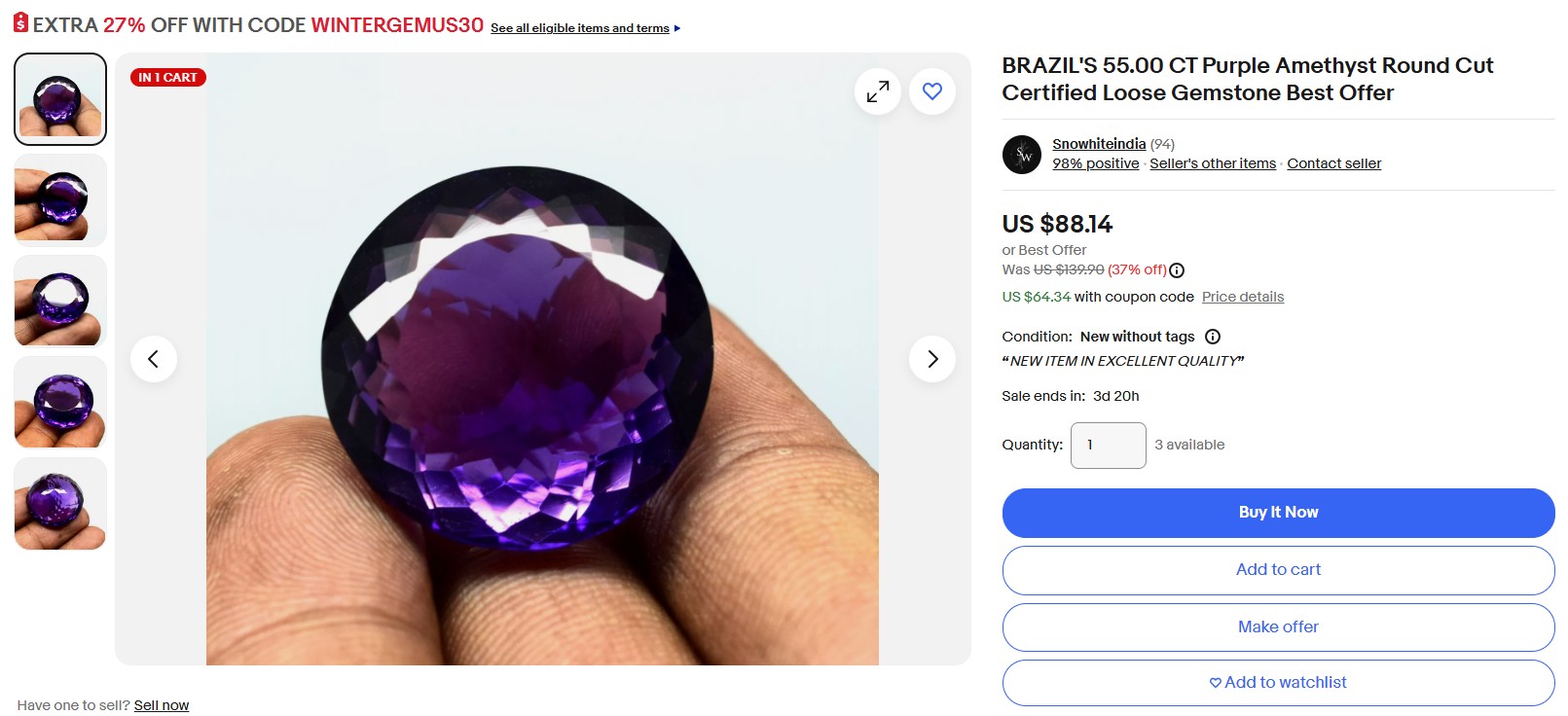Show the next image with right arrow
The width and height of the screenshot is (1568, 716).
[x=932, y=359]
